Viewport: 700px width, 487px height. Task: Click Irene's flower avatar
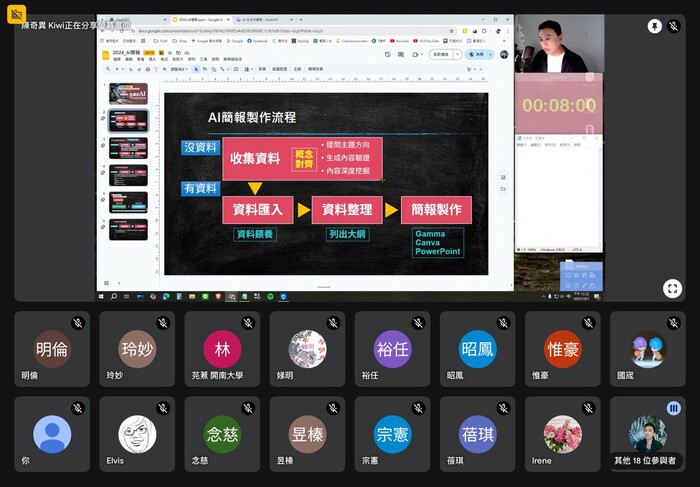(x=562, y=434)
